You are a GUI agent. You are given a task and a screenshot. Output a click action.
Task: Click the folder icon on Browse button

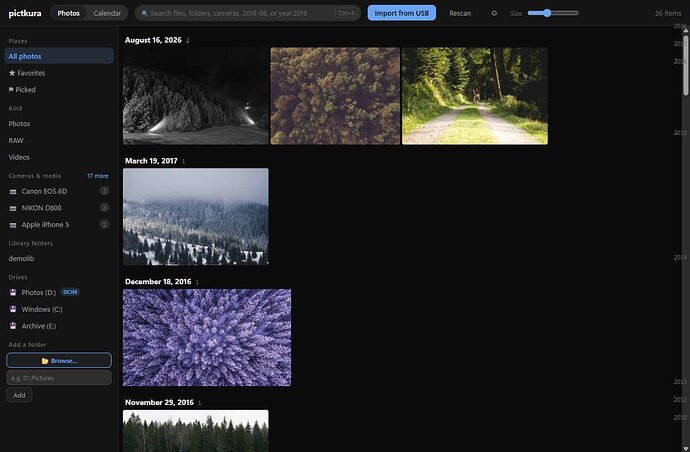[44, 361]
